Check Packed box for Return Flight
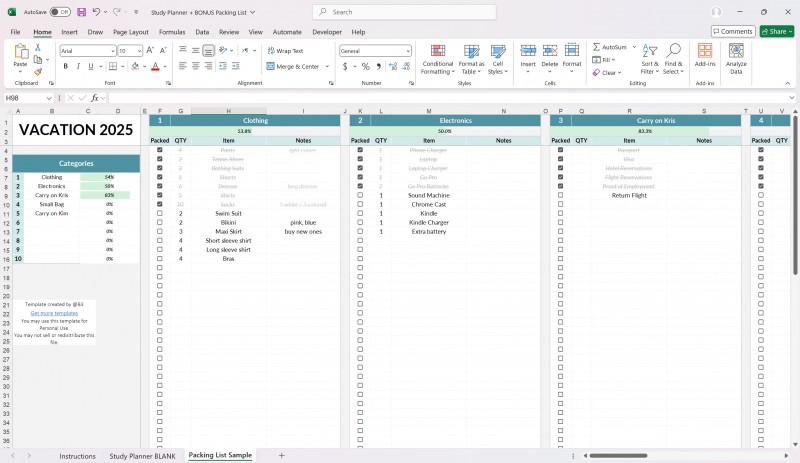800x463 pixels. pyautogui.click(x=561, y=195)
